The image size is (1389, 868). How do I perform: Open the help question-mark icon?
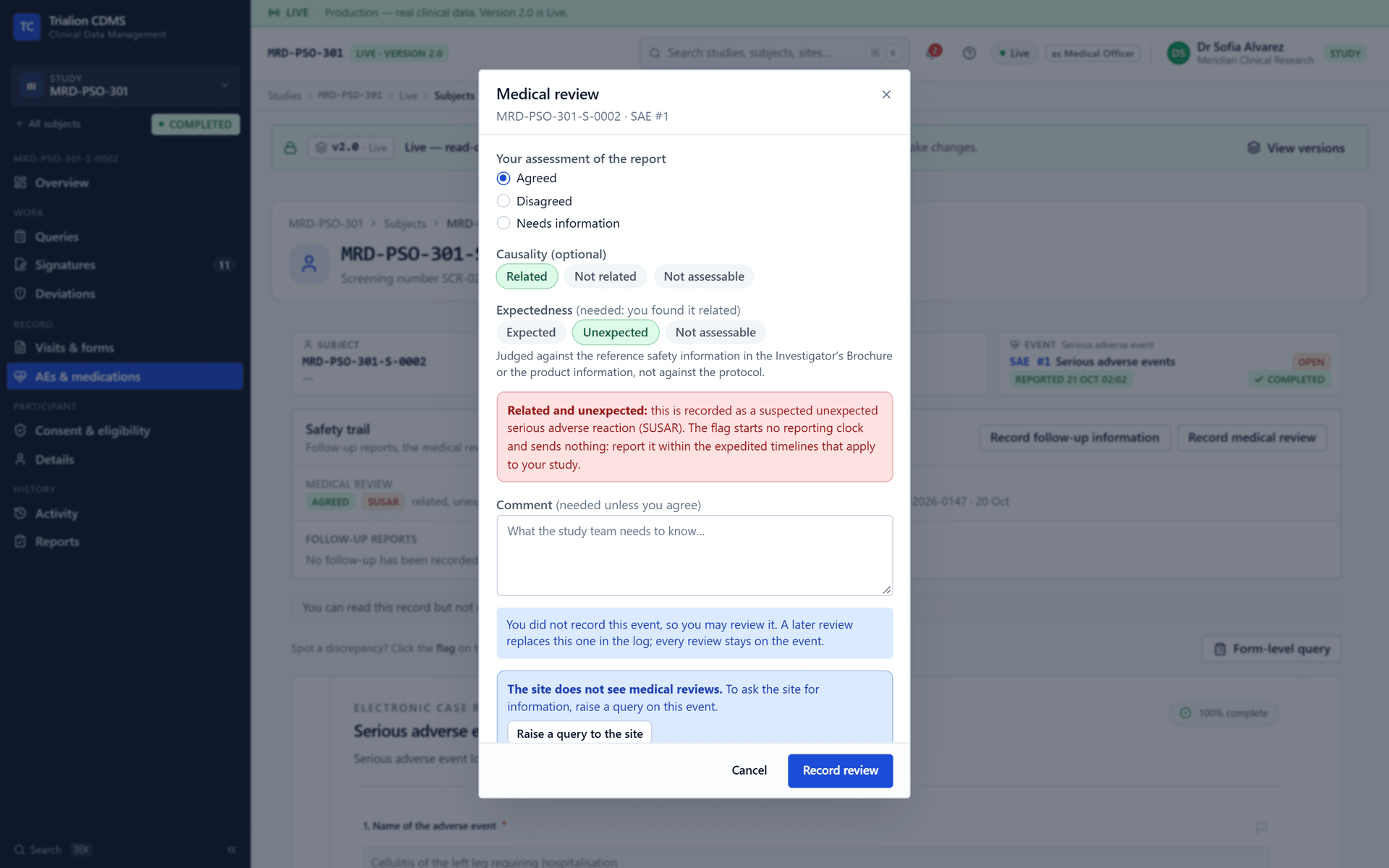[x=969, y=53]
